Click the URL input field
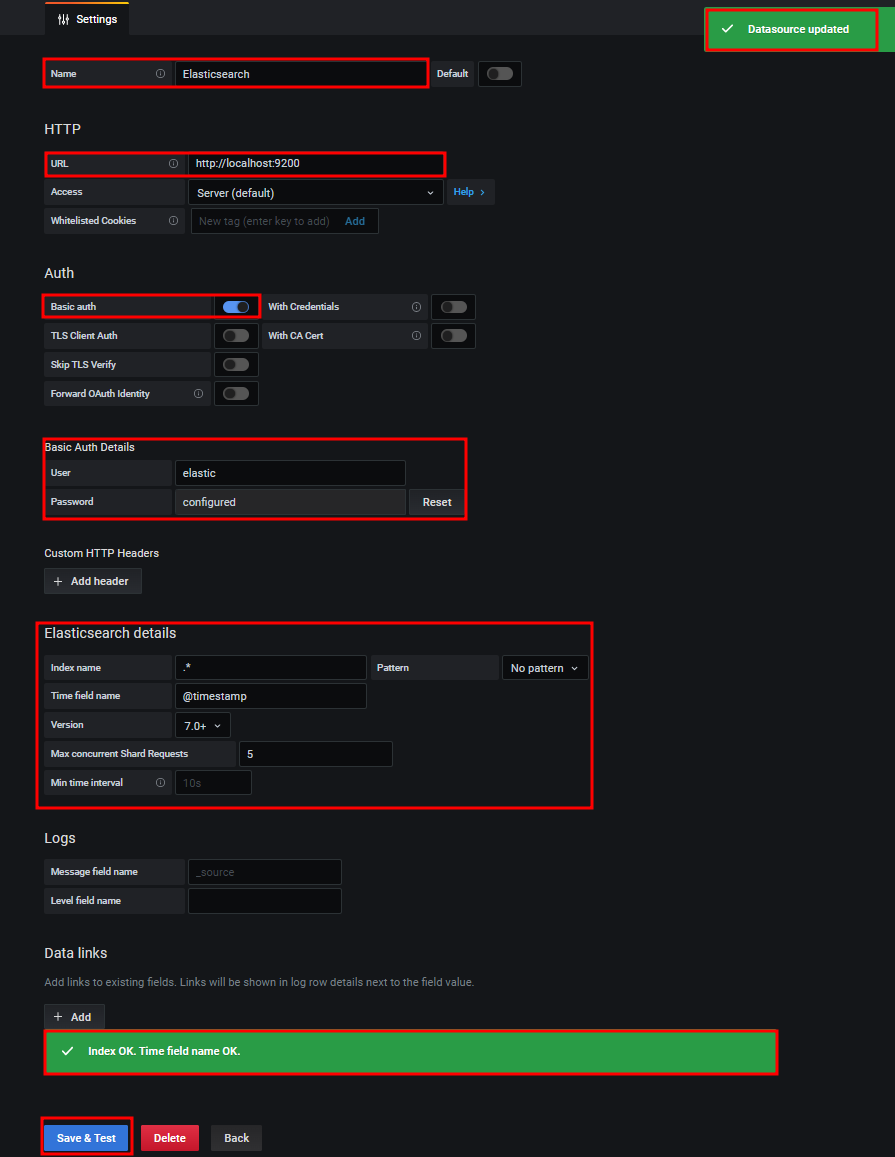Viewport: 895px width, 1157px height. 316,164
